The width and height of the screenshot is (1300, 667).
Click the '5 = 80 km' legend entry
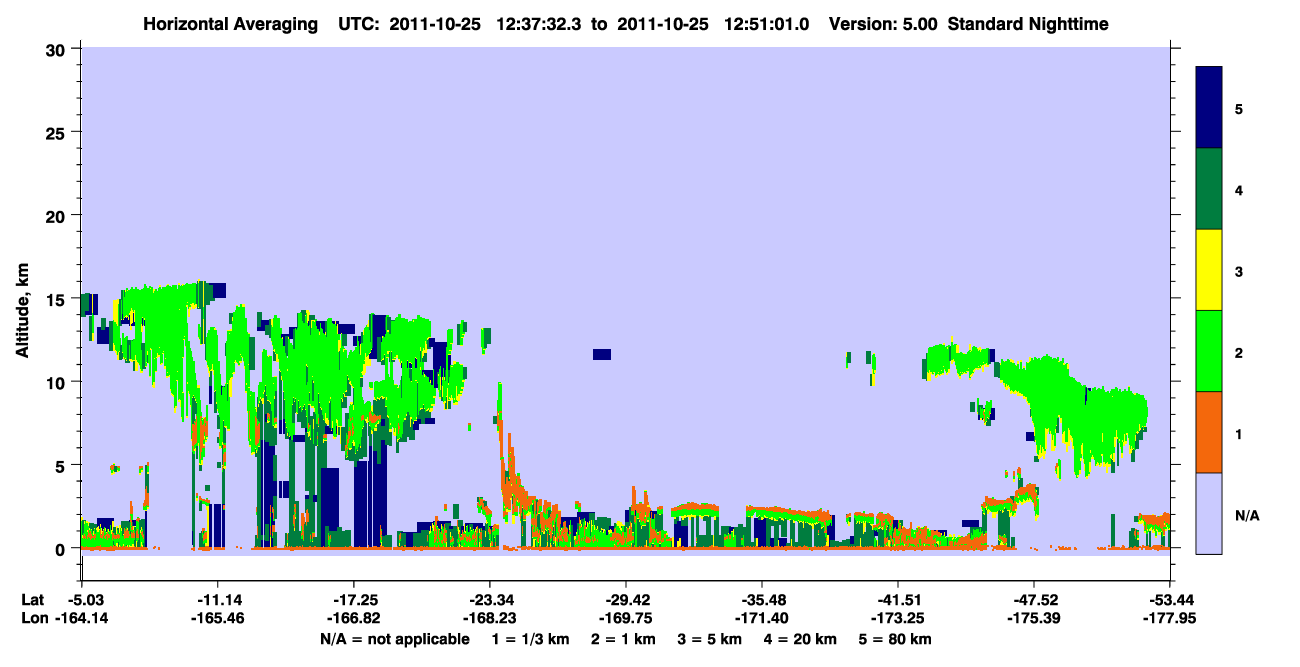pyautogui.click(x=895, y=639)
